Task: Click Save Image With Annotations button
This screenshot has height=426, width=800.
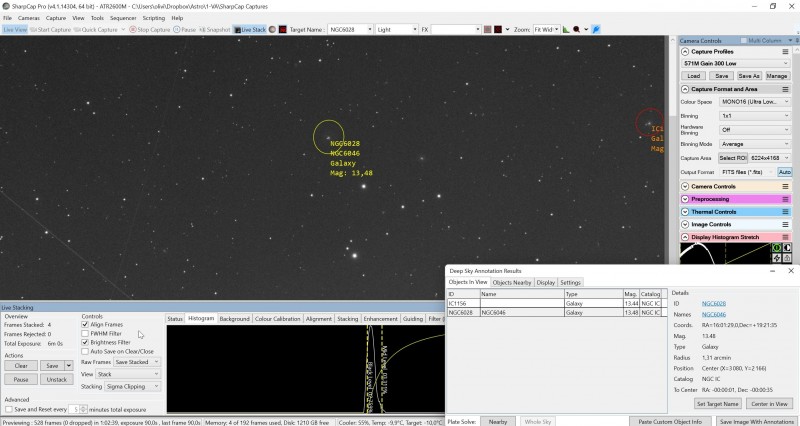Action: coord(757,422)
